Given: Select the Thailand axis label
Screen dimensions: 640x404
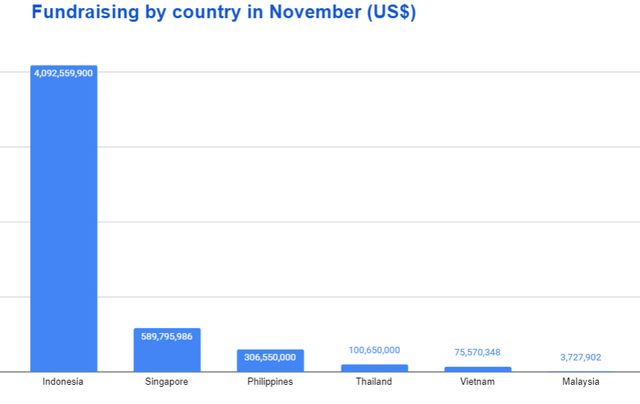Looking at the screenshot, I should 374,382.
